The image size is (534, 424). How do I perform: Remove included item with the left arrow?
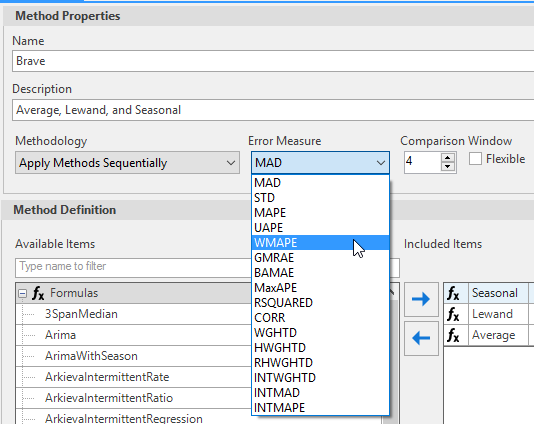coord(421,338)
